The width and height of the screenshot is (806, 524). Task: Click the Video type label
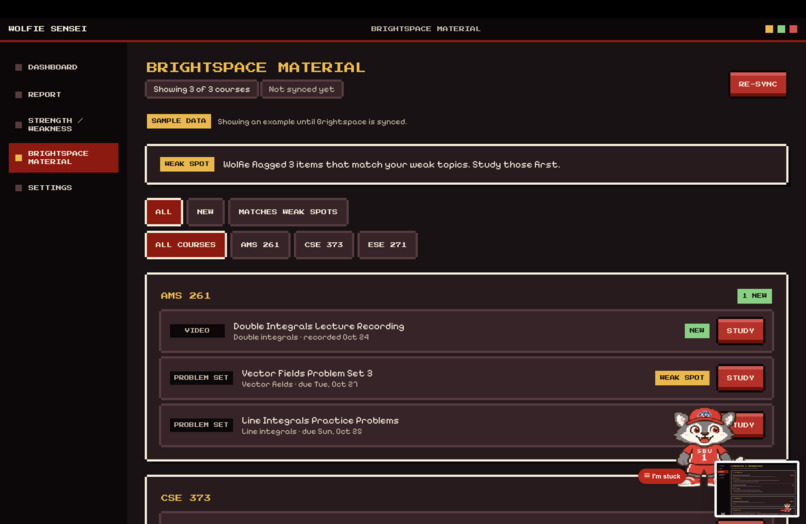[x=197, y=331]
